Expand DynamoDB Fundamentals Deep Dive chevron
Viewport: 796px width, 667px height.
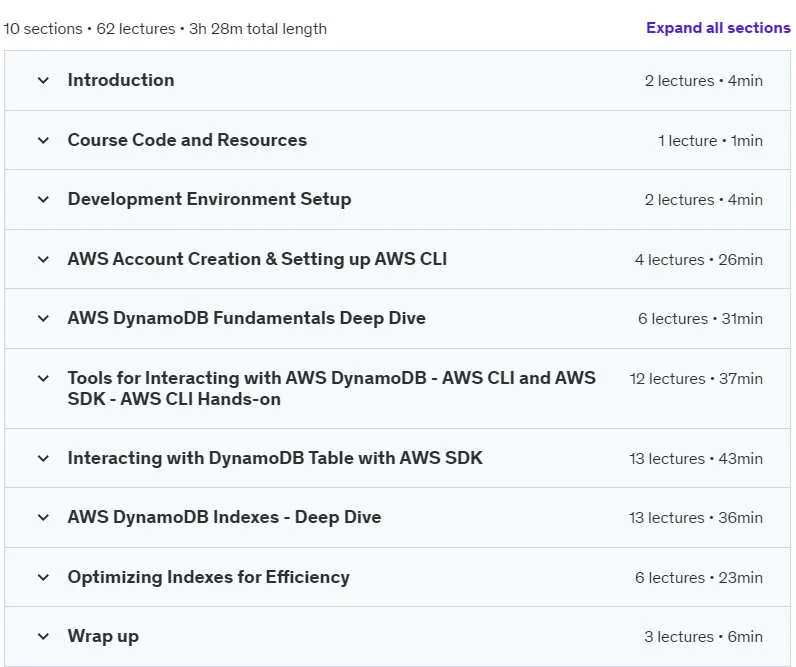click(x=43, y=319)
